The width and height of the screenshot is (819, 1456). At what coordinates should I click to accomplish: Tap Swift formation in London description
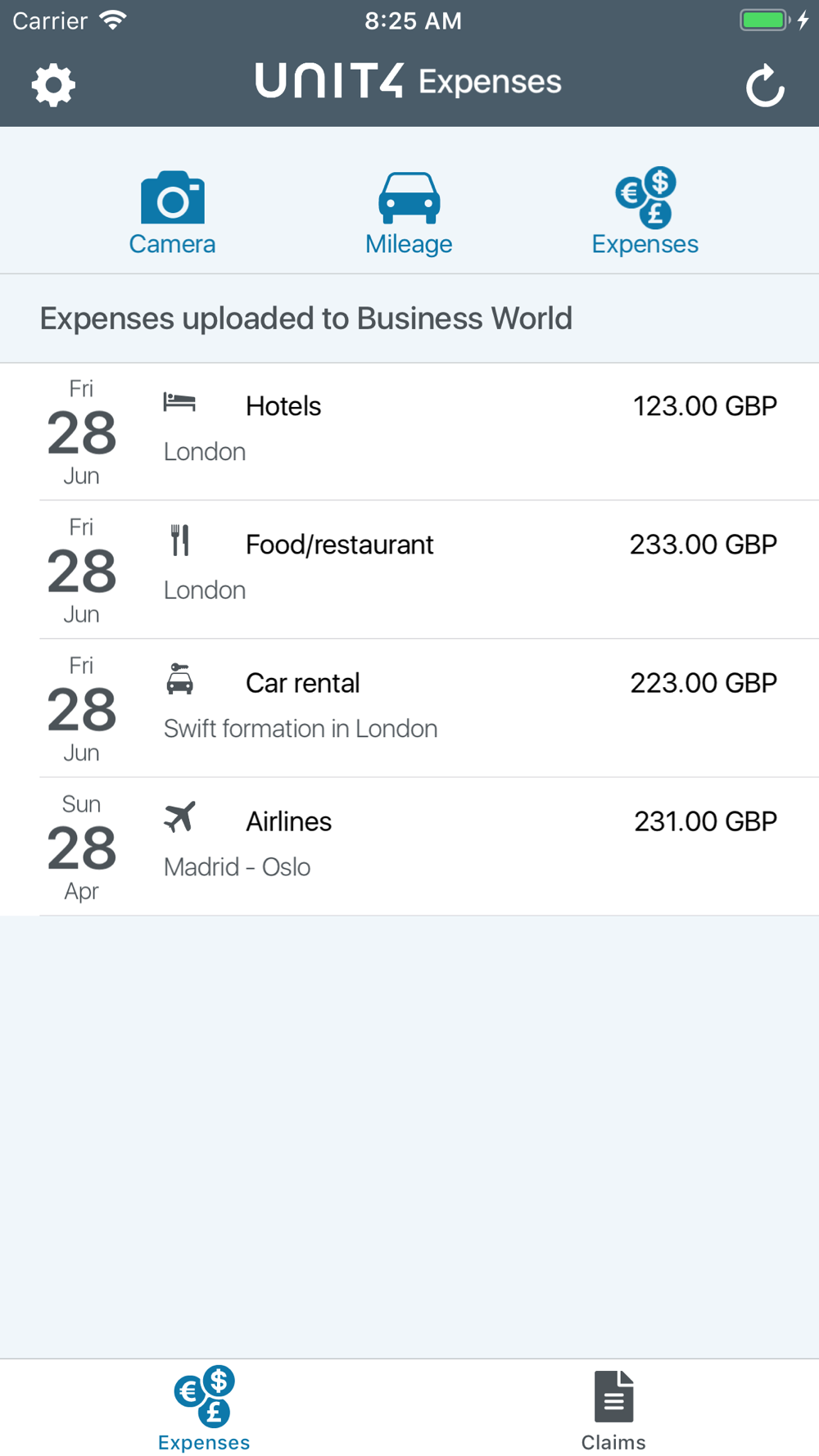(301, 729)
